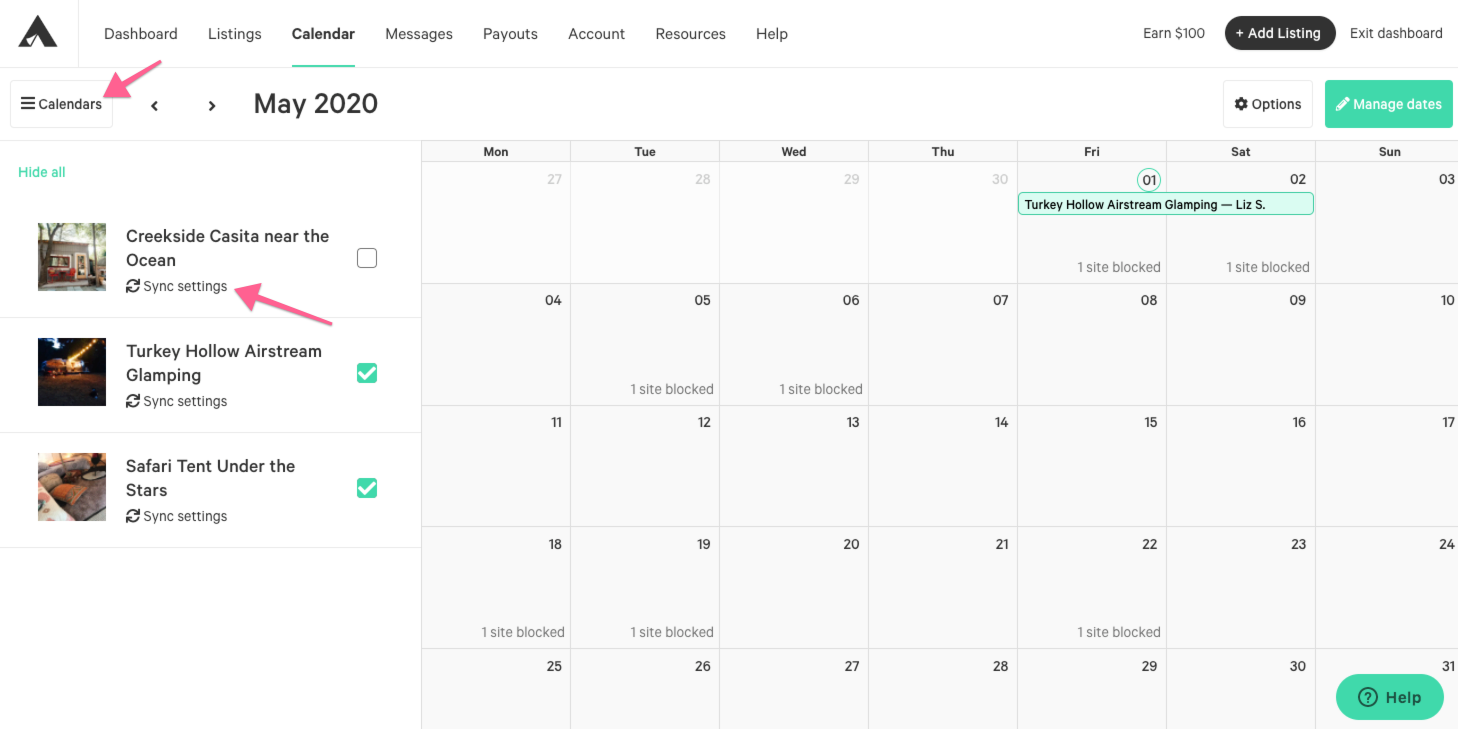This screenshot has width=1458, height=729.
Task: Open the Calendars hamburger menu button
Action: pyautogui.click(x=61, y=104)
